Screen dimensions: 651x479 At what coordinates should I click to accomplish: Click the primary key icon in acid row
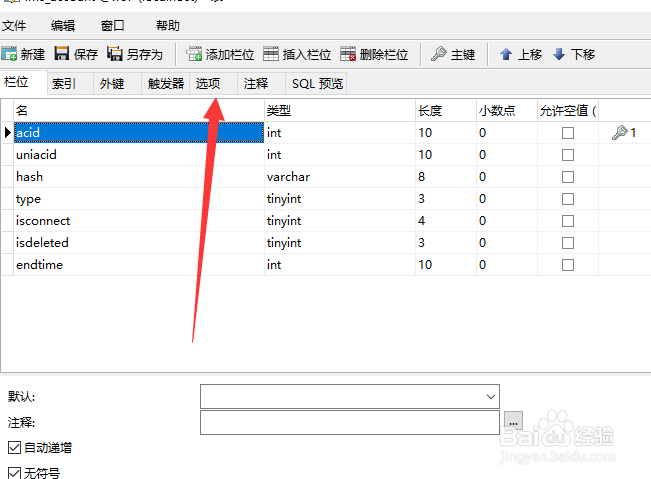619,132
